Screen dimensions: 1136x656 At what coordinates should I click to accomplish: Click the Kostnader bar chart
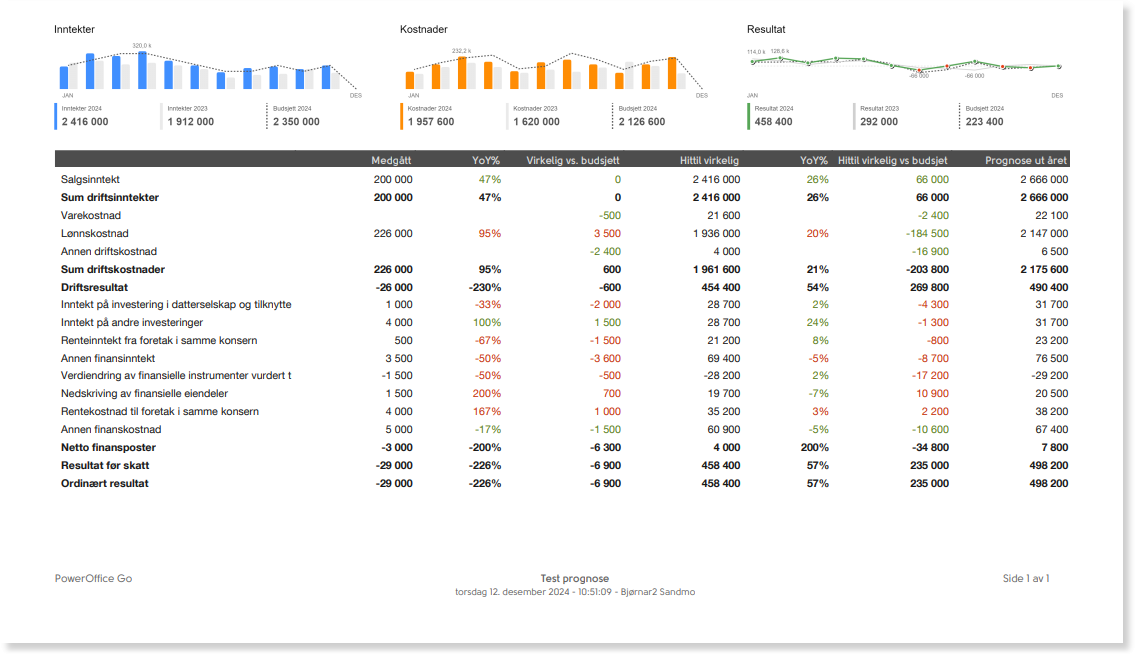pyautogui.click(x=554, y=71)
